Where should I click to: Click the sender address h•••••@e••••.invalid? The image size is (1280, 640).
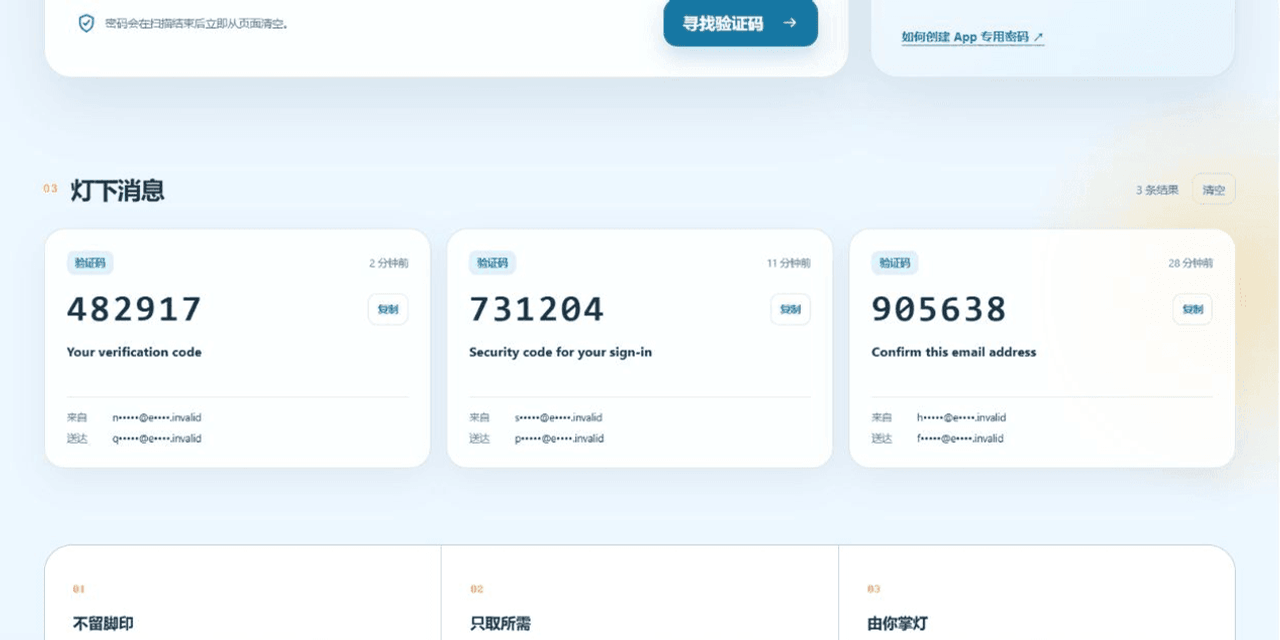click(x=961, y=418)
